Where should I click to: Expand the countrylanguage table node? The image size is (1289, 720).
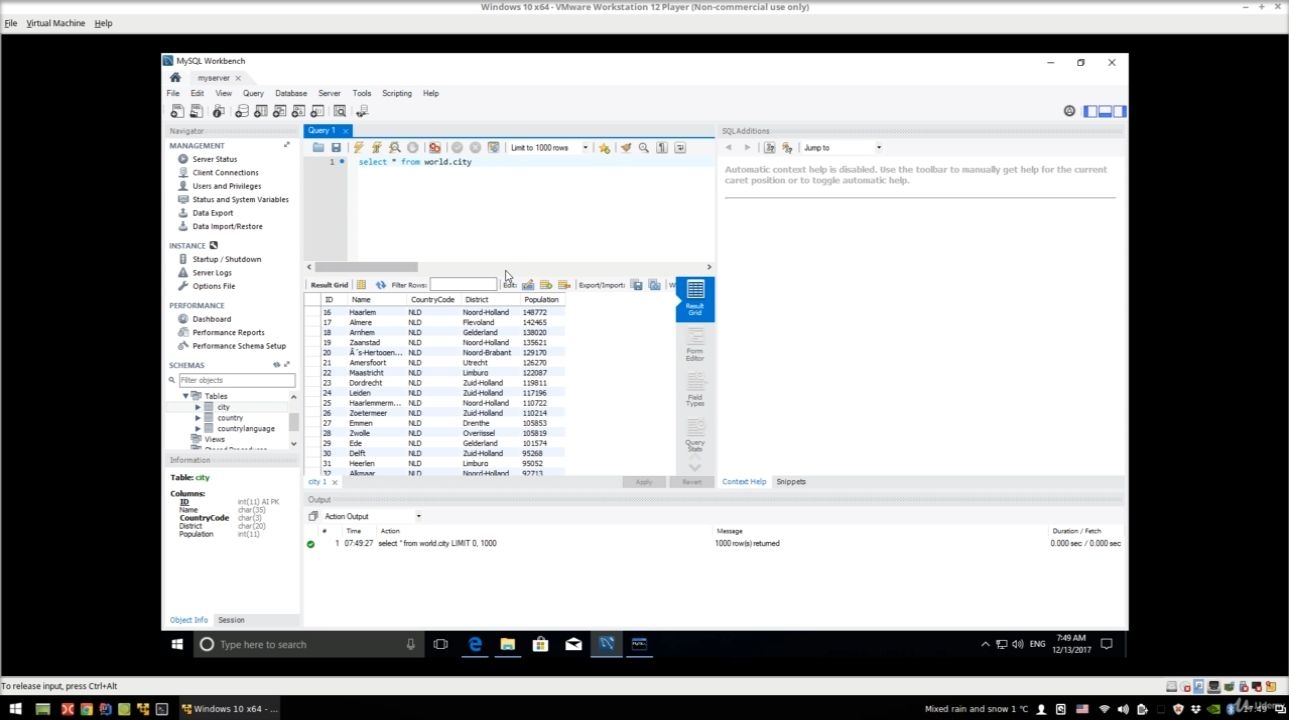pyautogui.click(x=198, y=429)
